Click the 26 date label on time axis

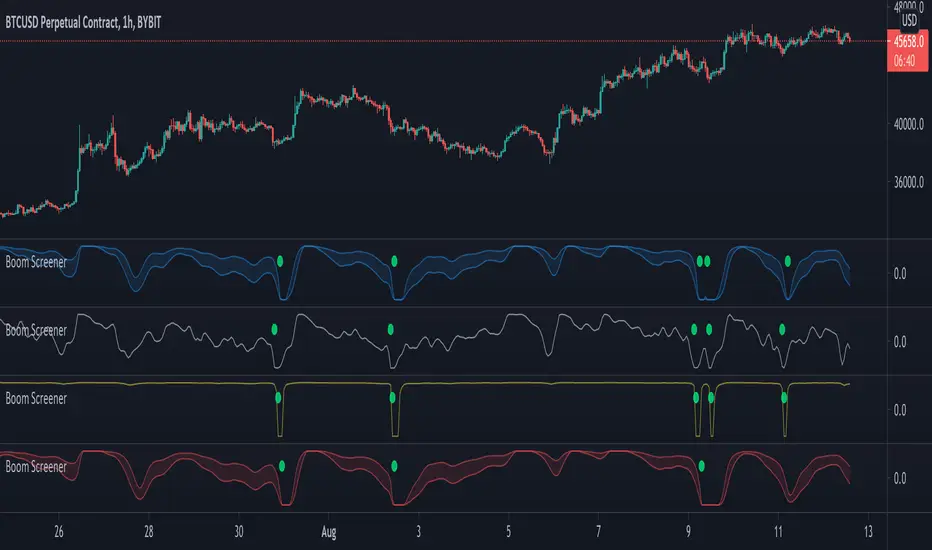58,532
